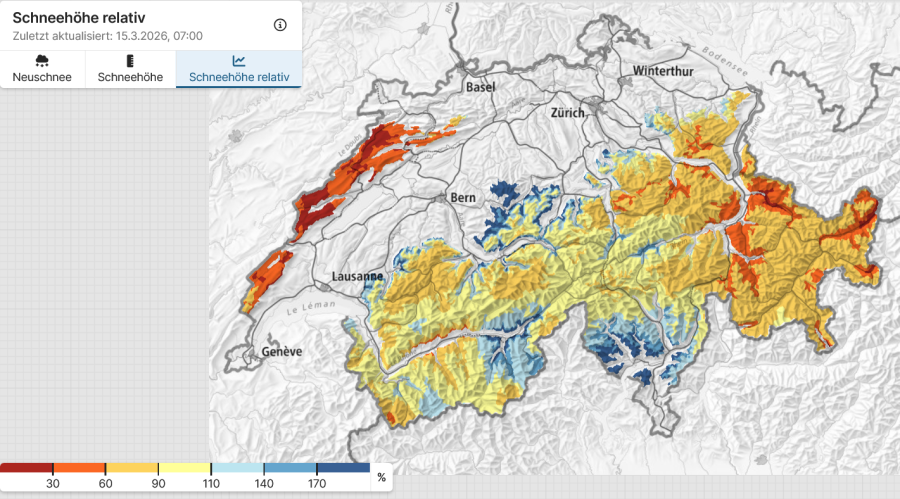Select the light orange 60–90% legend color
This screenshot has height=499, width=900.
click(132, 468)
